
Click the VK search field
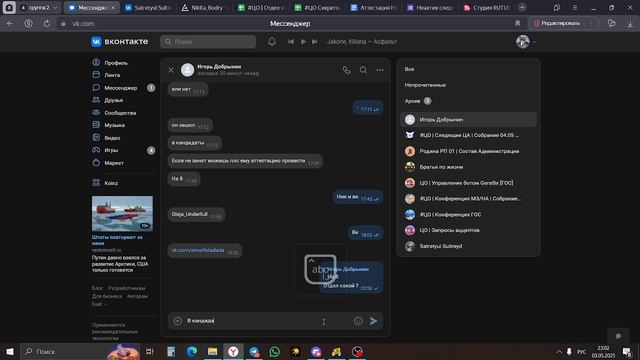click(x=208, y=42)
